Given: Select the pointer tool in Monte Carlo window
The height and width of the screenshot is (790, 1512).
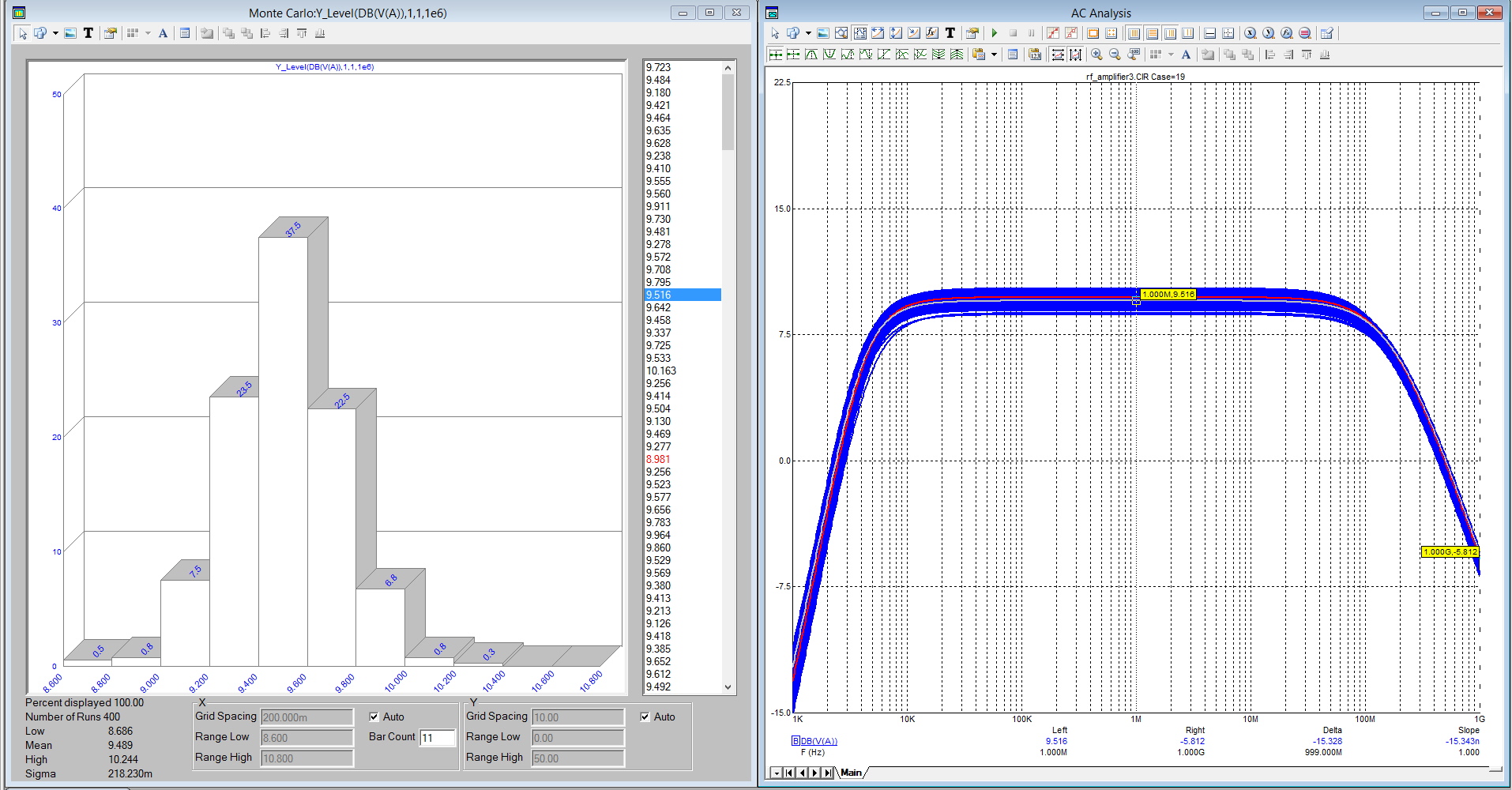Looking at the screenshot, I should [22, 33].
